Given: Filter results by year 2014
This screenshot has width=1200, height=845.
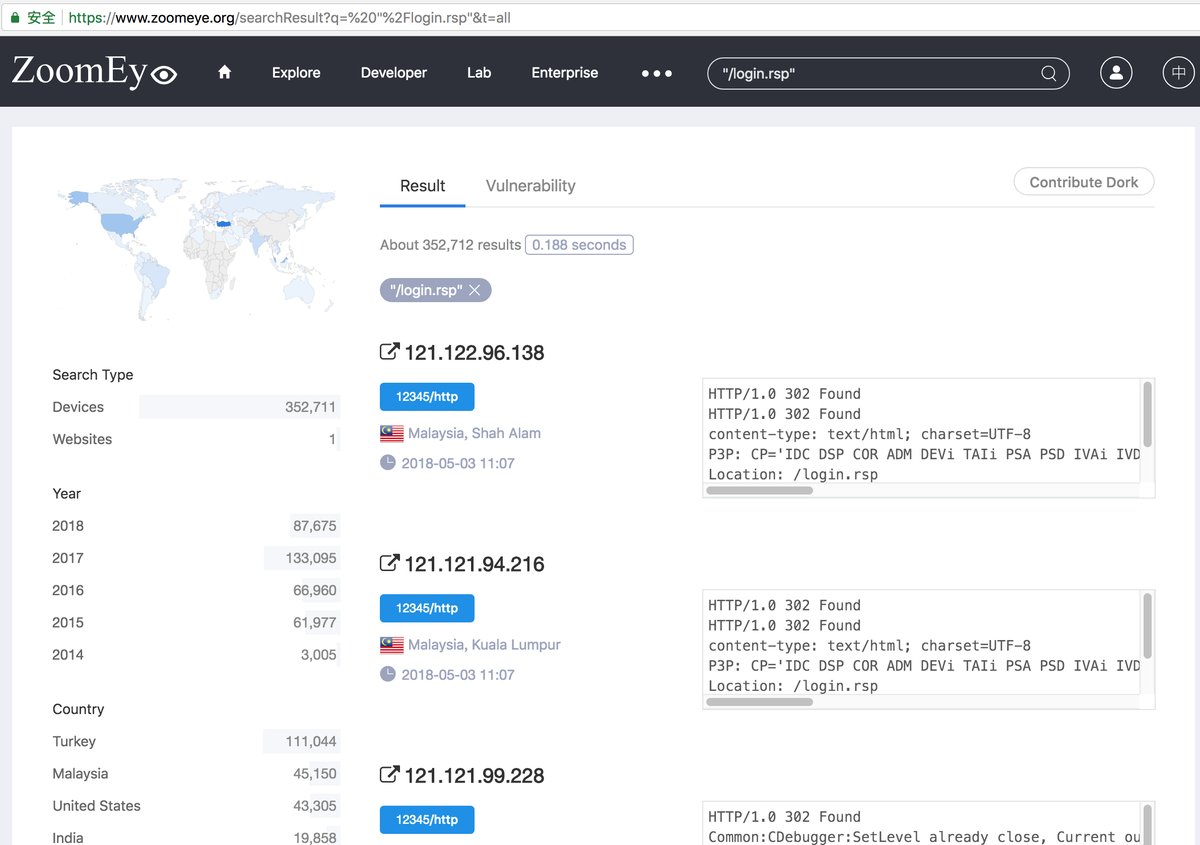Looking at the screenshot, I should (x=196, y=654).
